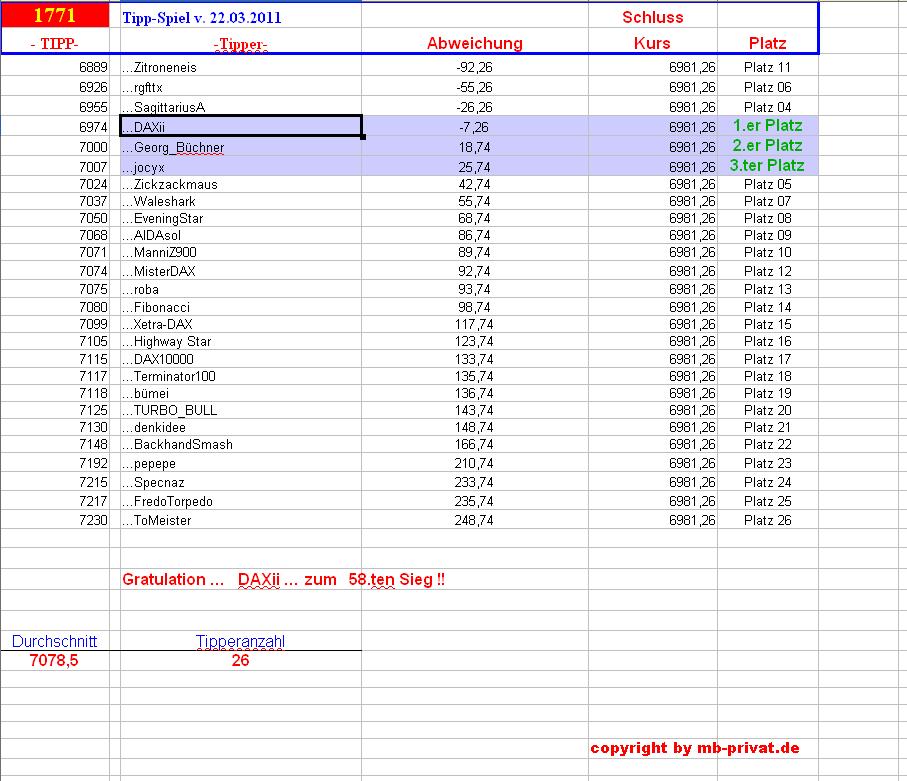
Task: Click the copyright by mb-privat.de text
Action: click(695, 748)
